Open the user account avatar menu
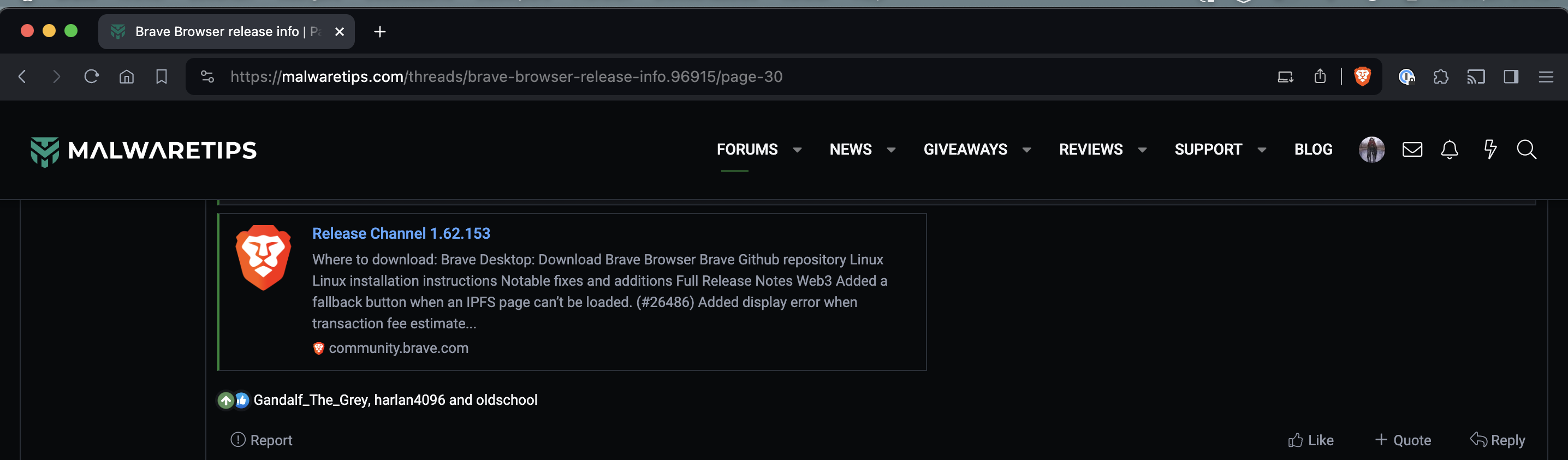1568x460 pixels. [x=1372, y=150]
